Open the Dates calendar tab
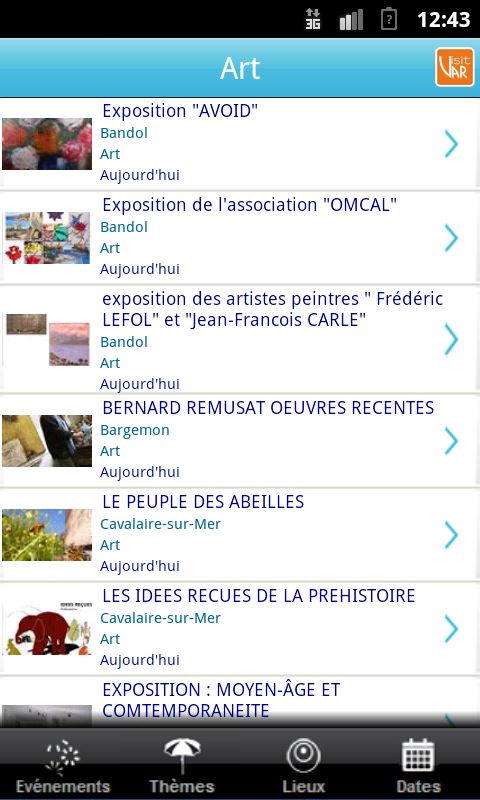 pyautogui.click(x=418, y=764)
